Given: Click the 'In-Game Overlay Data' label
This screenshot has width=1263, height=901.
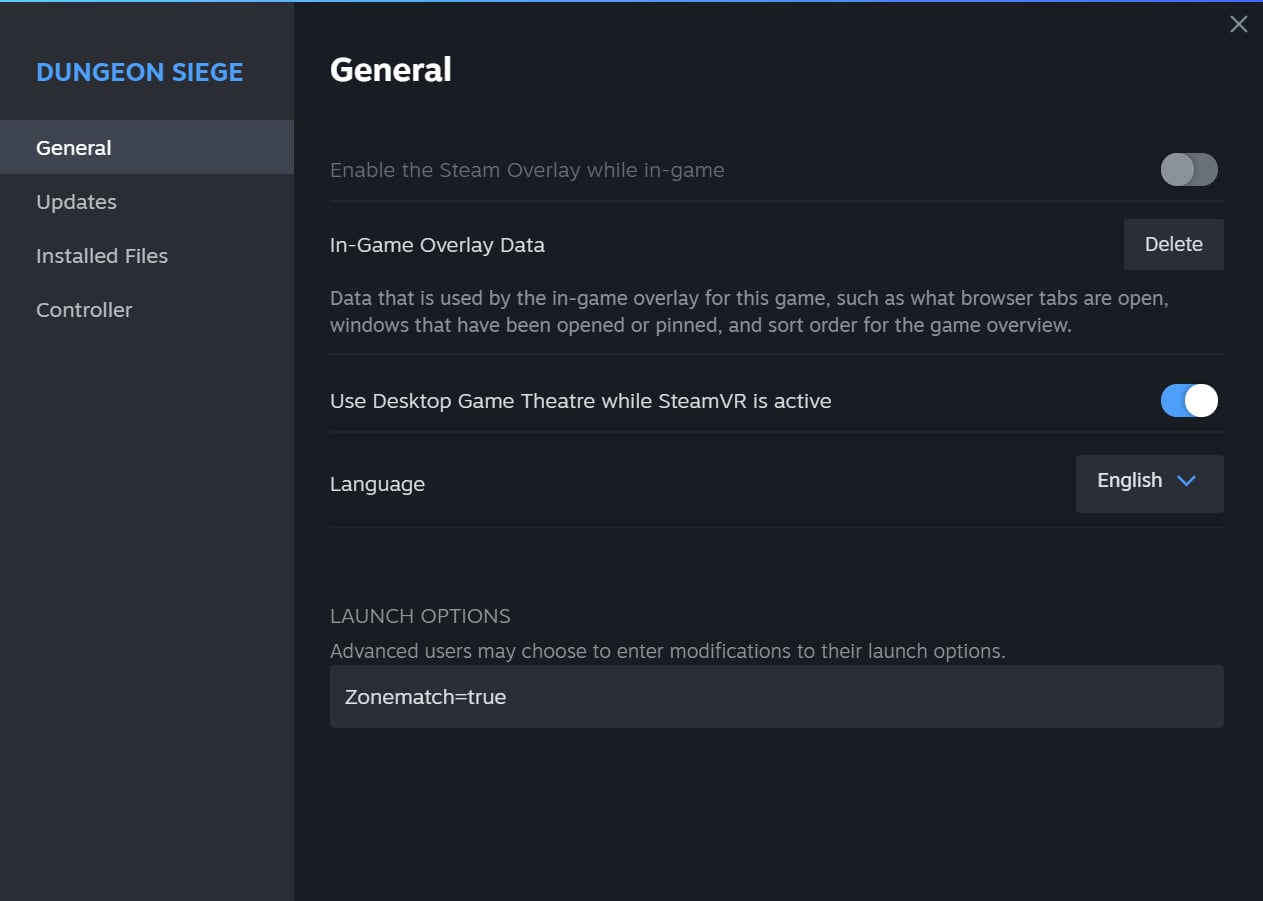Looking at the screenshot, I should coord(437,245).
